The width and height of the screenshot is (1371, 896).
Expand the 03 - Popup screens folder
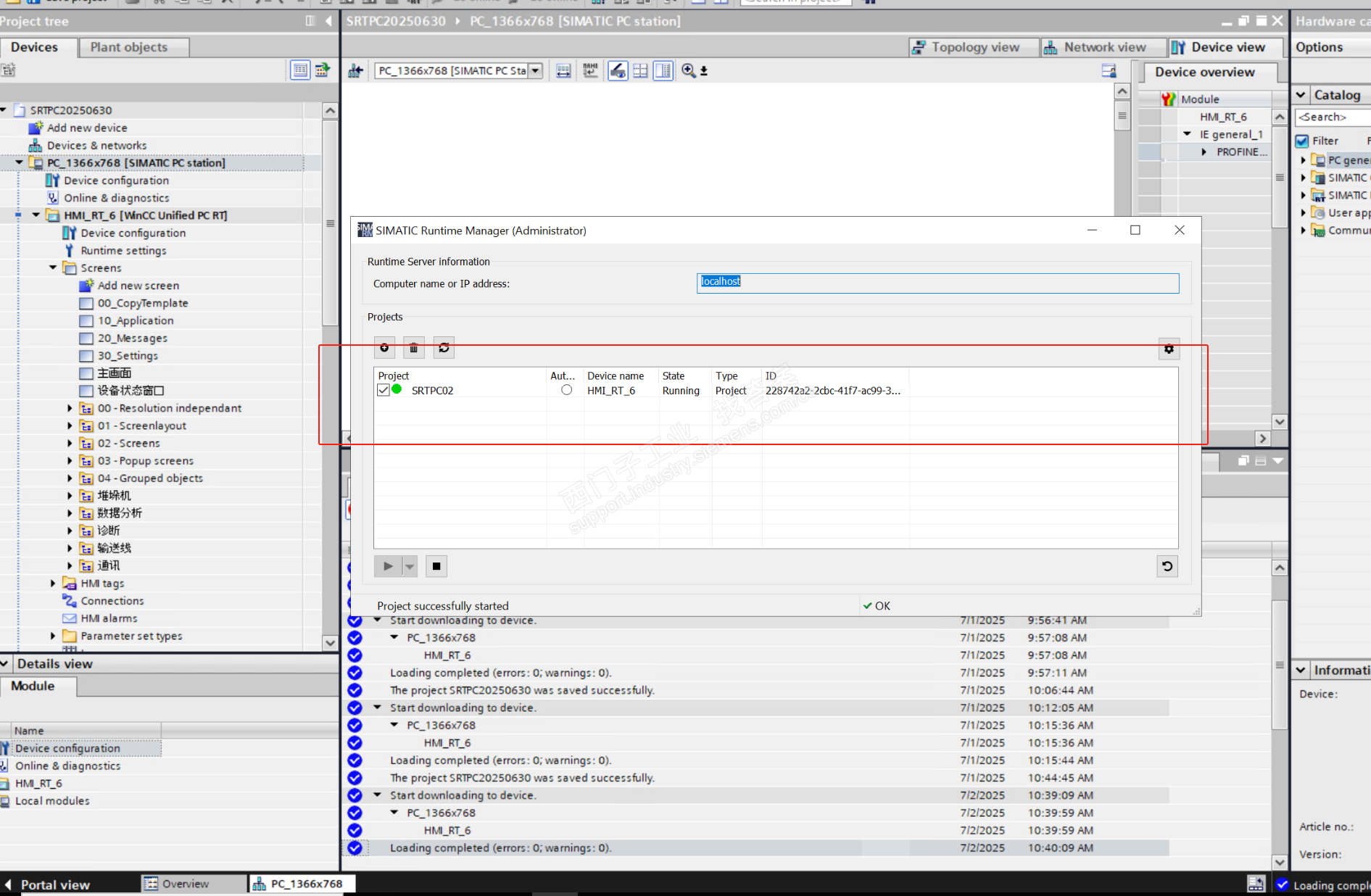click(70, 461)
